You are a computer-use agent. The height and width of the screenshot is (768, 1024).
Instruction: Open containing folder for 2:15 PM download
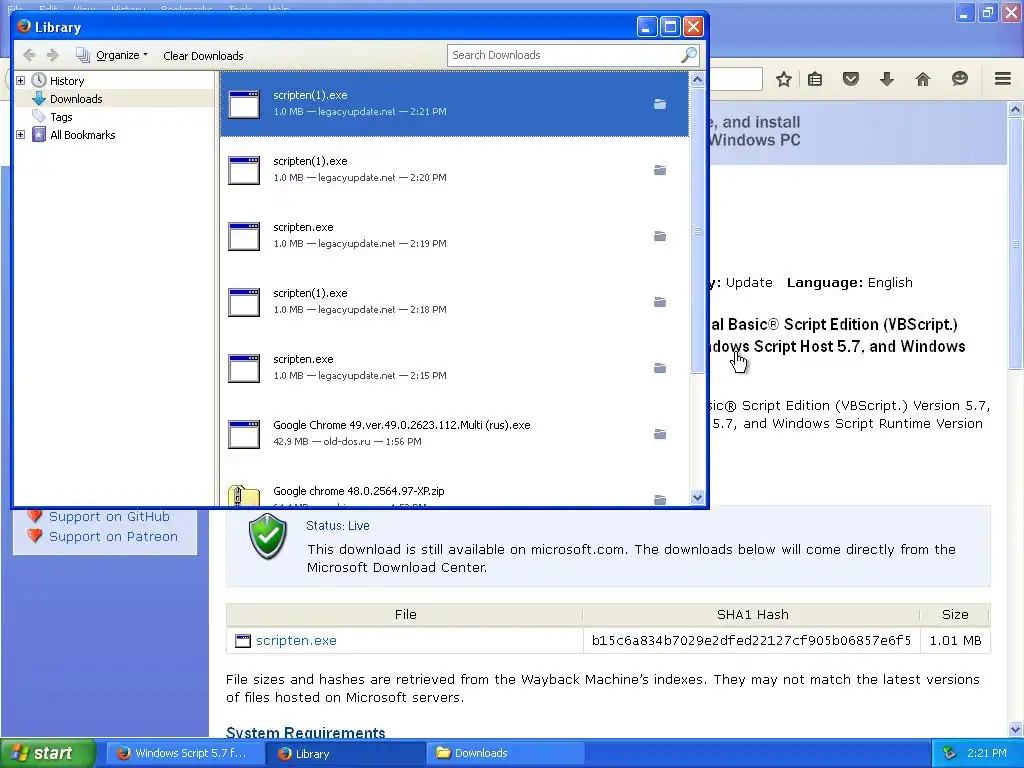point(660,368)
